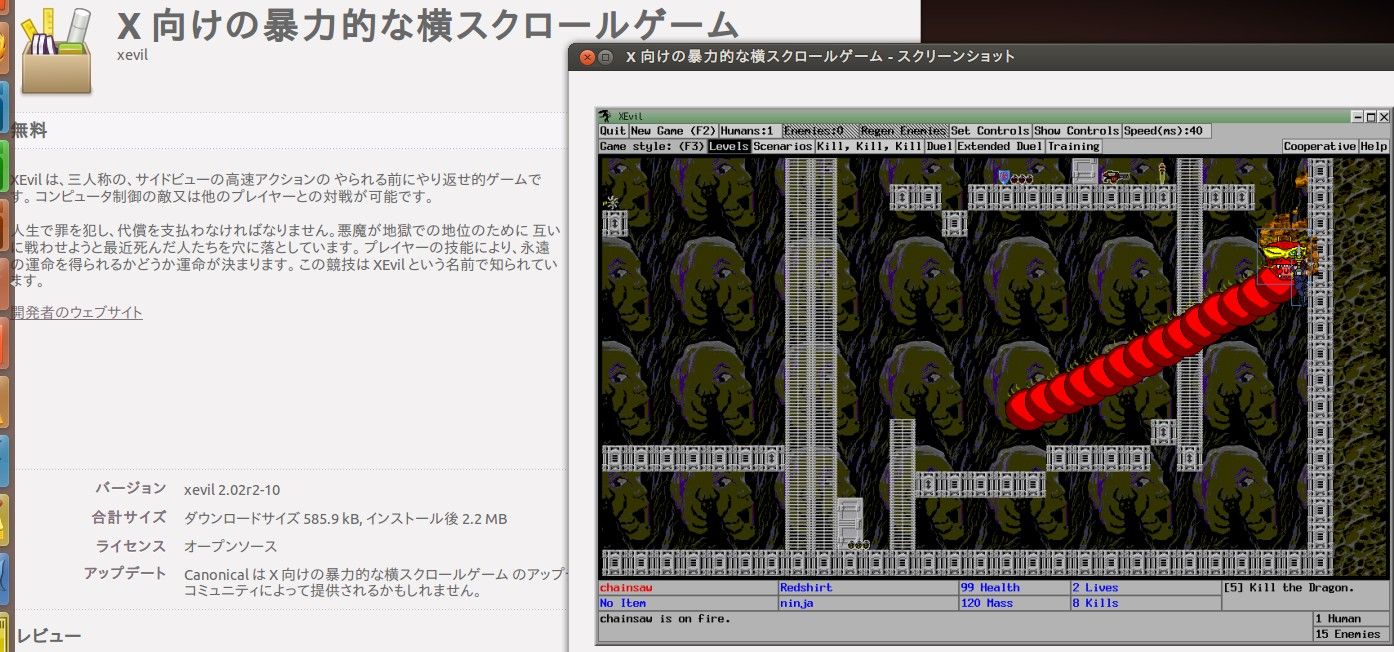Click the xevil package box icon
The height and width of the screenshot is (652, 1394).
(56, 50)
